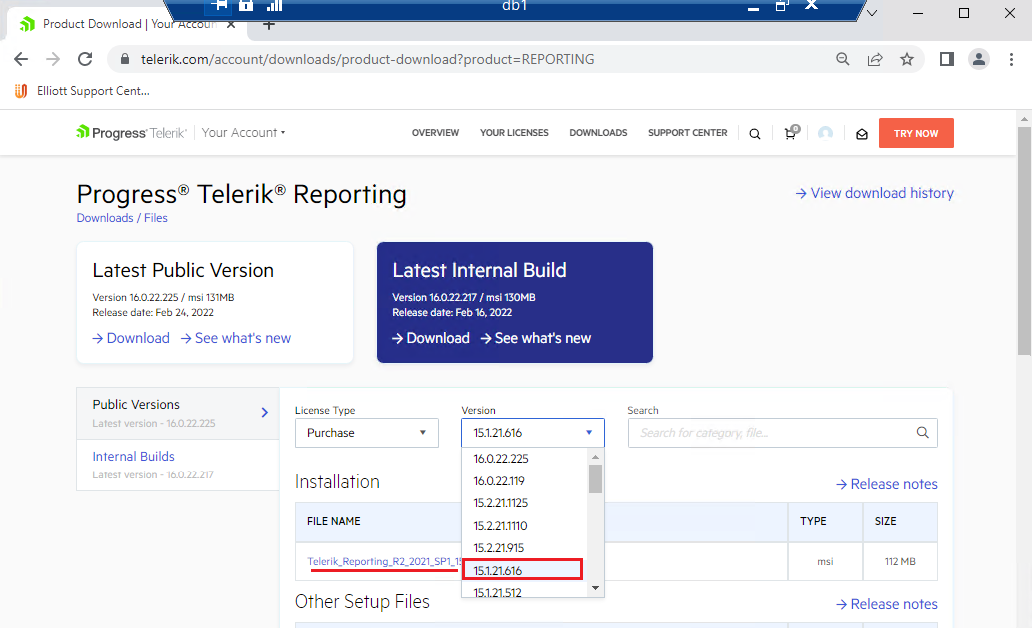
Task: Click the version list scroll-down arrow
Action: (596, 588)
